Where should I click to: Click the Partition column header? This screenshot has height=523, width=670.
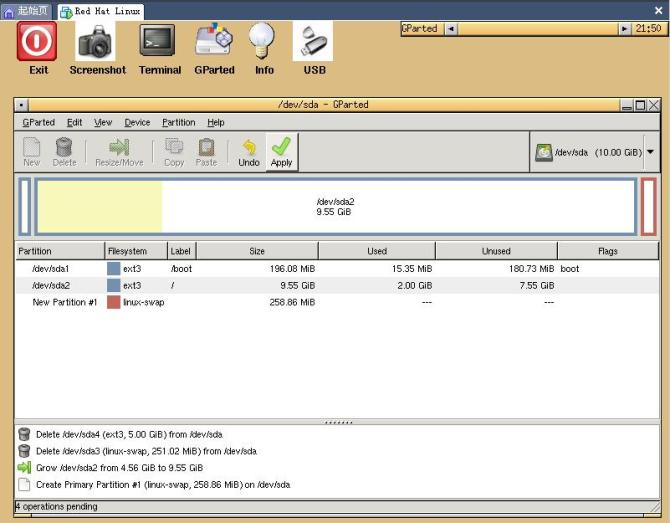[60, 251]
